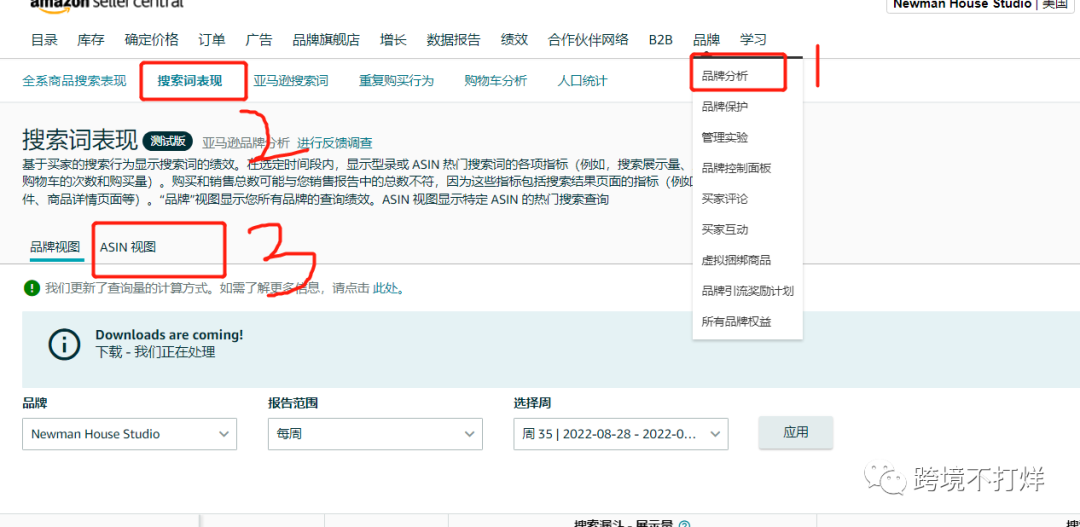Click the green notice icon beside 我们更新了
This screenshot has height=527, width=1080.
pyautogui.click(x=31, y=288)
